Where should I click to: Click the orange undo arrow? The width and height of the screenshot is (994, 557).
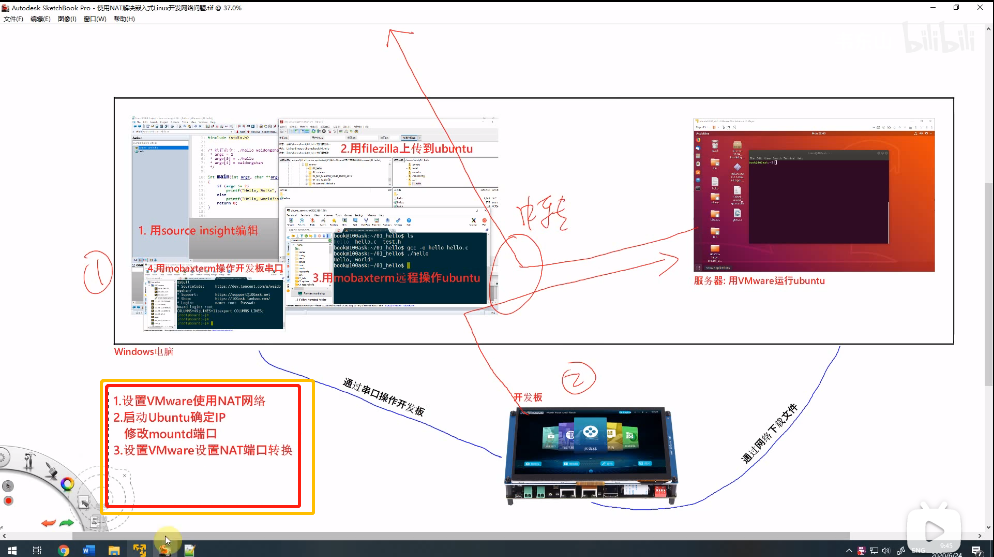(49, 523)
